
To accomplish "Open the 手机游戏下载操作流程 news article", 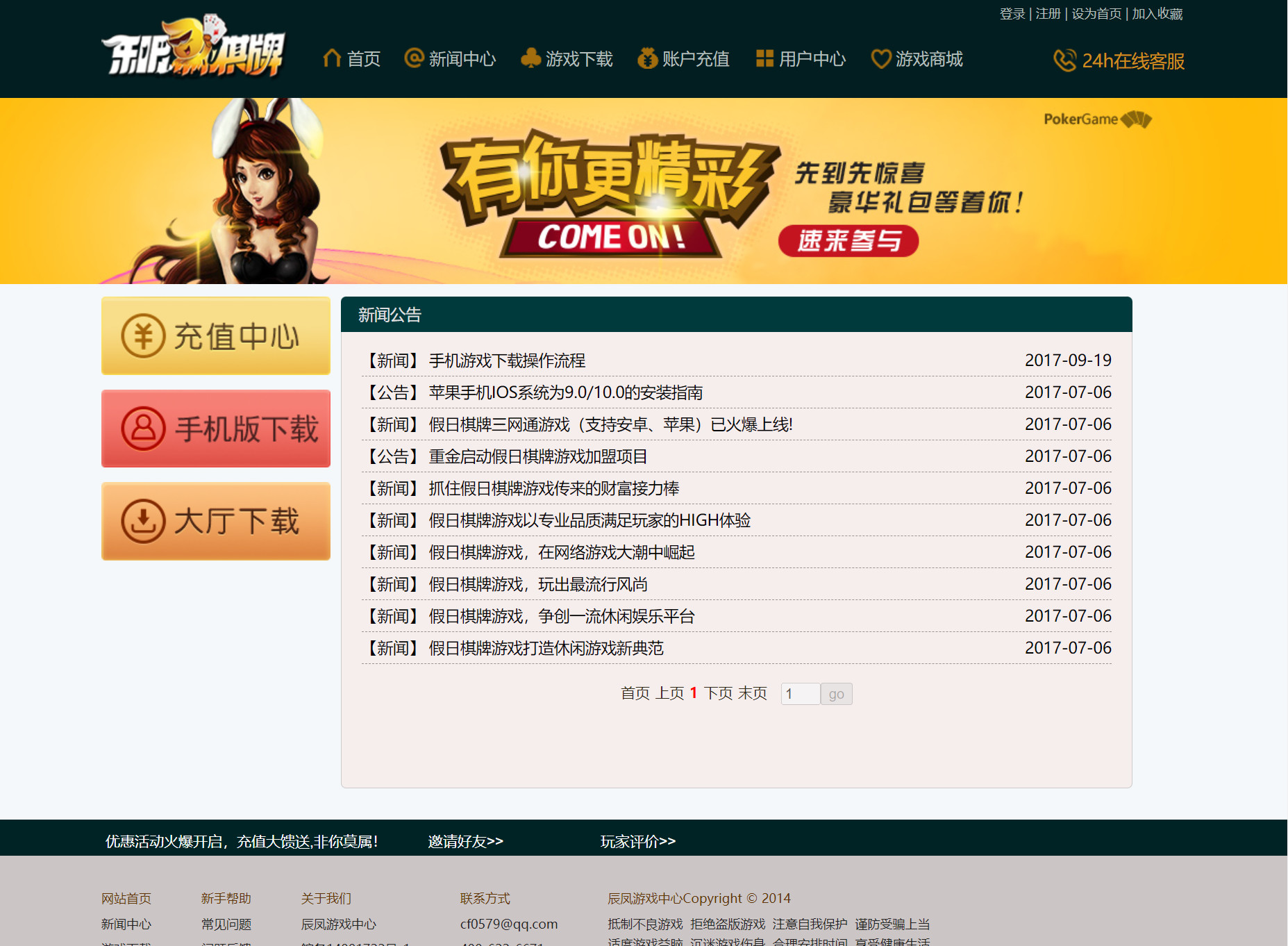I will 507,360.
